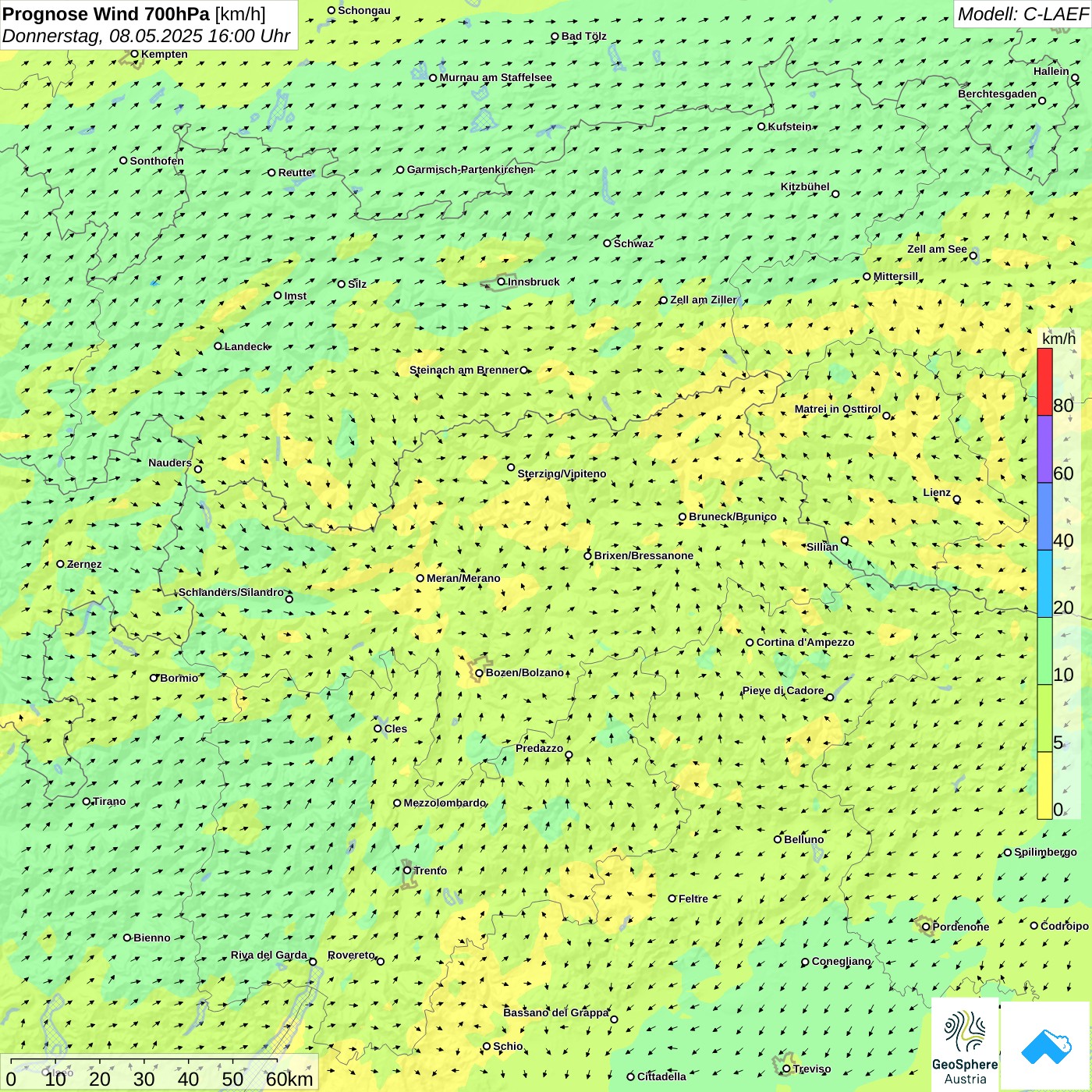
Task: Click the Trento city label
Action: (x=431, y=870)
